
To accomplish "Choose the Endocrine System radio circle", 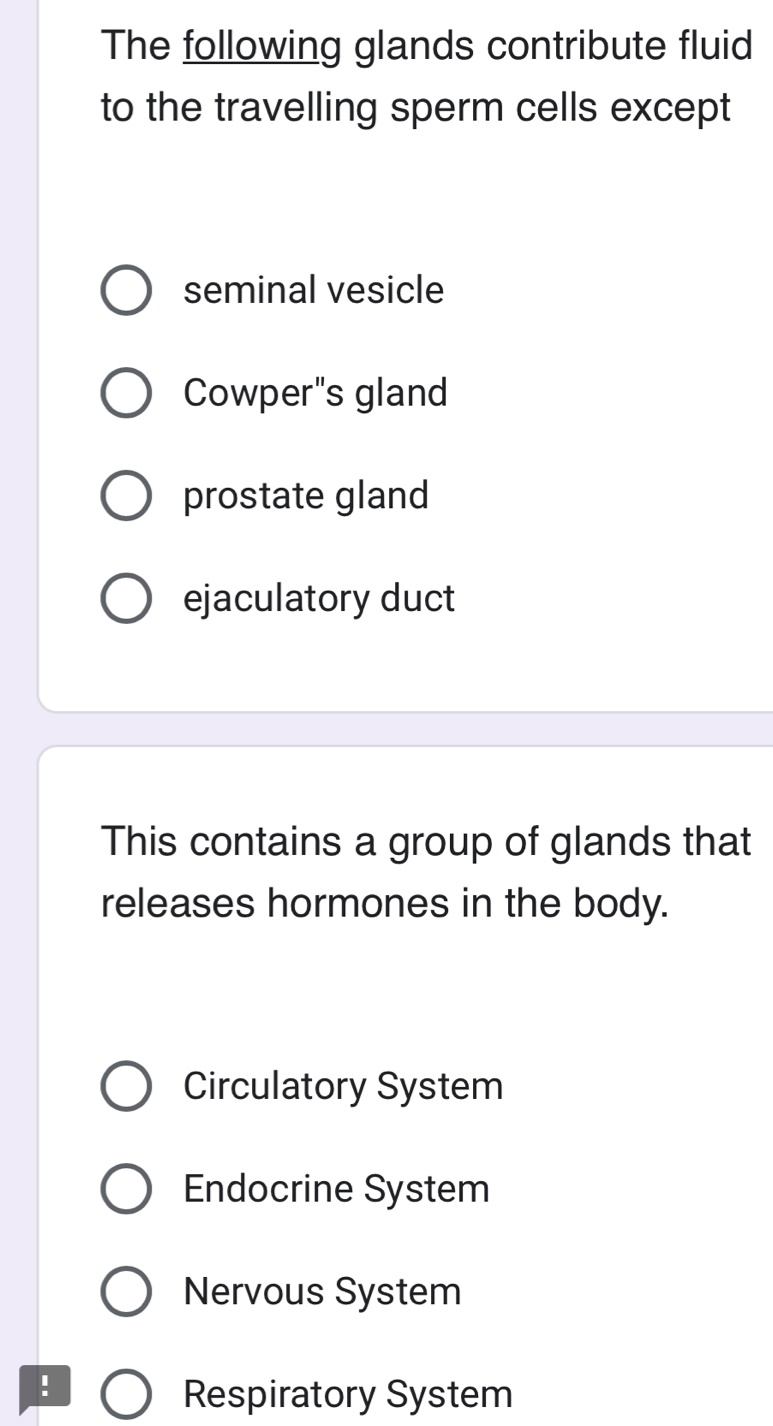I will coord(127,1189).
